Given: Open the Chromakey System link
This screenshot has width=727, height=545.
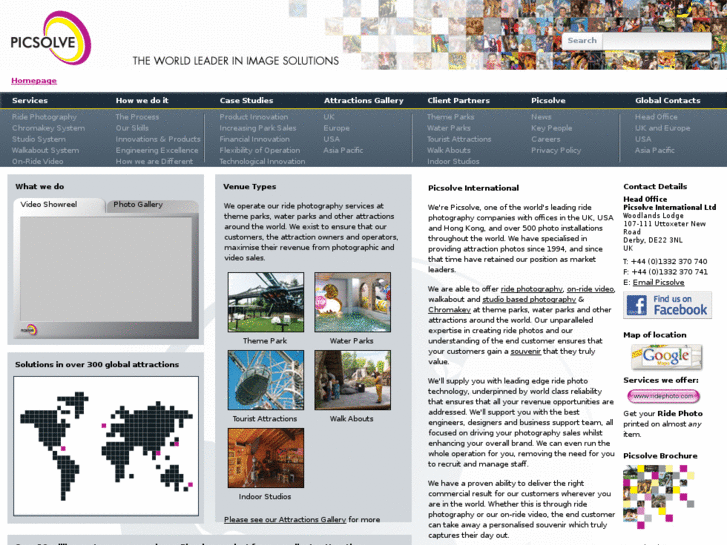Looking at the screenshot, I should coord(48,128).
